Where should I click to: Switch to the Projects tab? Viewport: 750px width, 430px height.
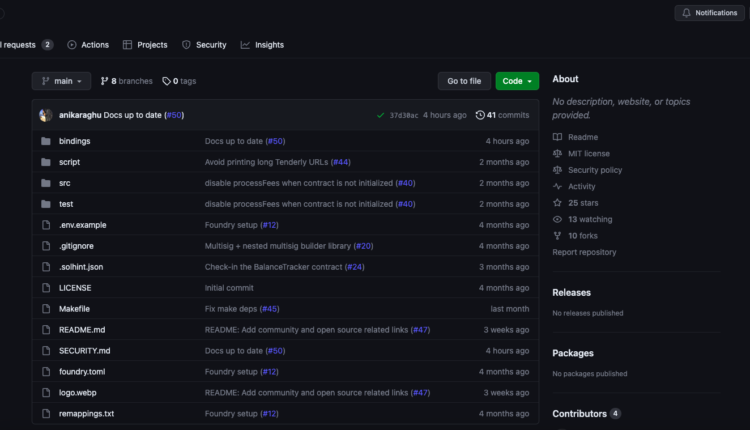point(145,45)
